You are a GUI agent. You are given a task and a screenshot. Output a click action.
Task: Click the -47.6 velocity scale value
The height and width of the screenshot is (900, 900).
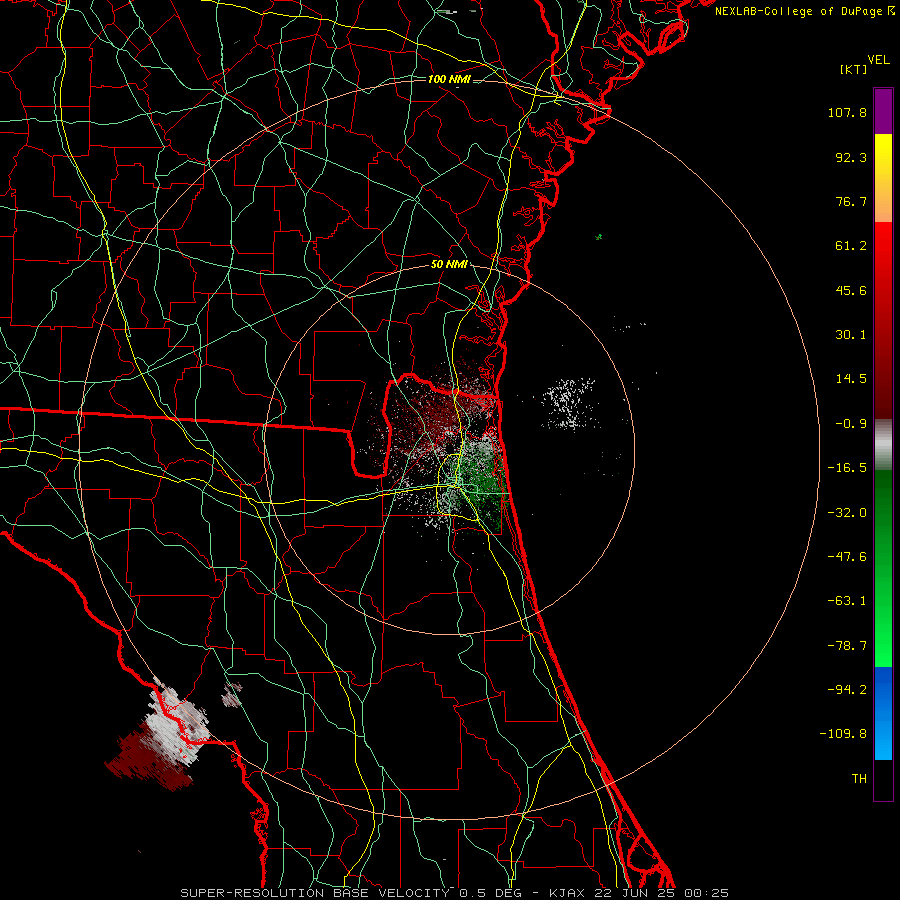coord(847,557)
